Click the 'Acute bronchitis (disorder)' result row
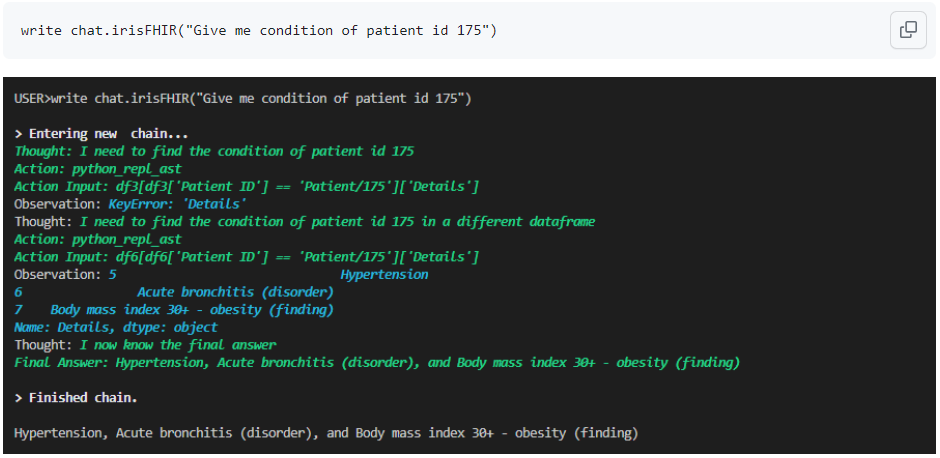This screenshot has height=458, width=940. (x=235, y=292)
